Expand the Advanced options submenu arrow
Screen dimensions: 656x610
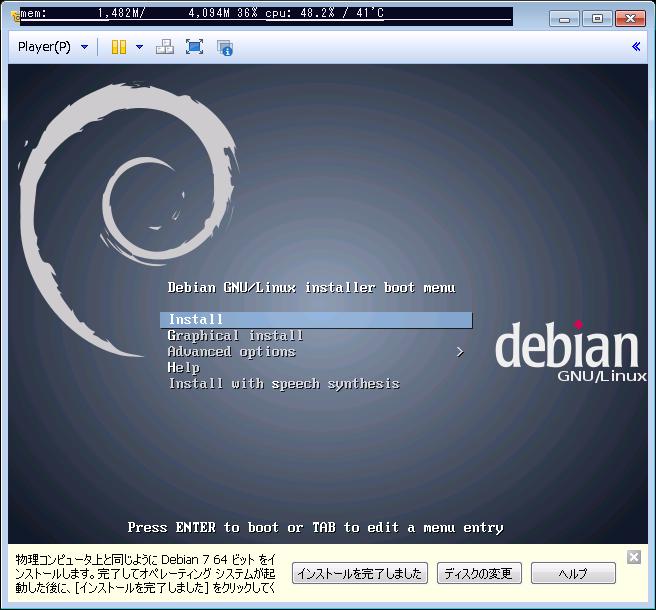pyautogui.click(x=460, y=352)
